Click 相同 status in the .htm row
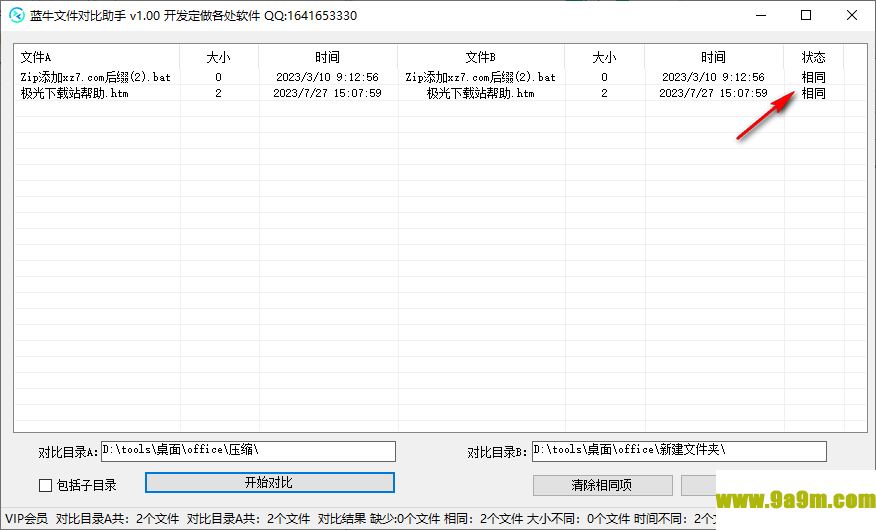 coord(813,93)
